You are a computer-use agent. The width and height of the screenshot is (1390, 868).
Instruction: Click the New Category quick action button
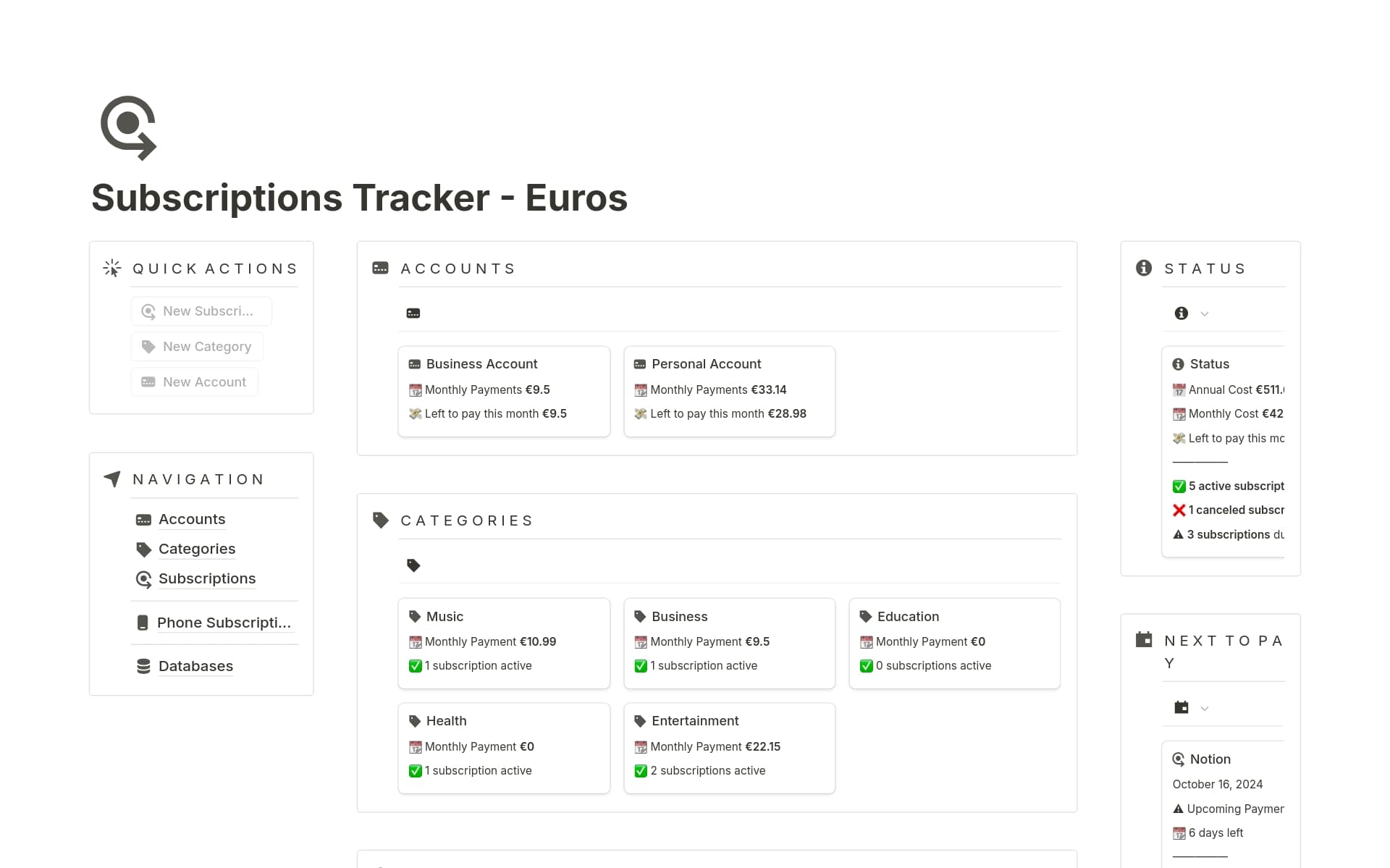coord(196,346)
